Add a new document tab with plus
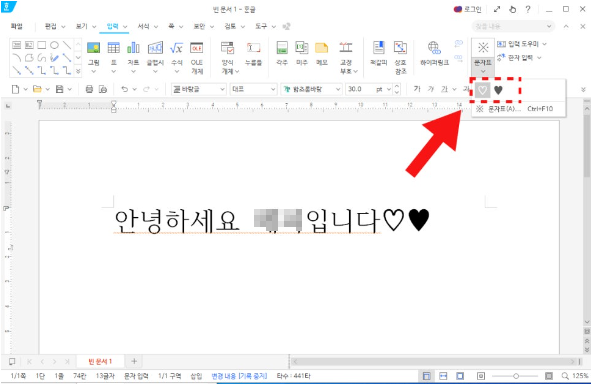This screenshot has width=593, height=384. coord(134,362)
